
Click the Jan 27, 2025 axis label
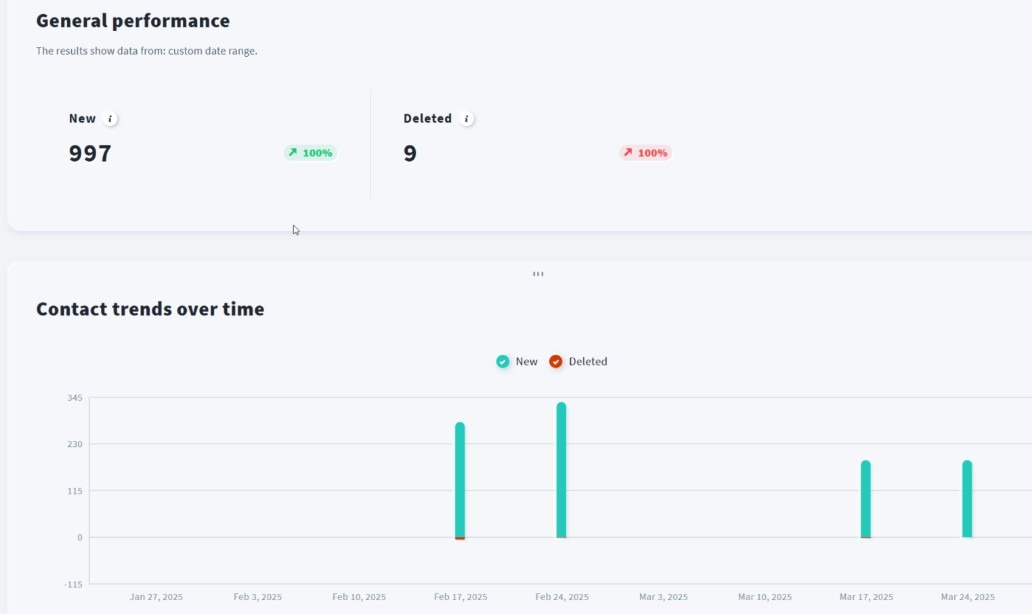[x=156, y=597]
